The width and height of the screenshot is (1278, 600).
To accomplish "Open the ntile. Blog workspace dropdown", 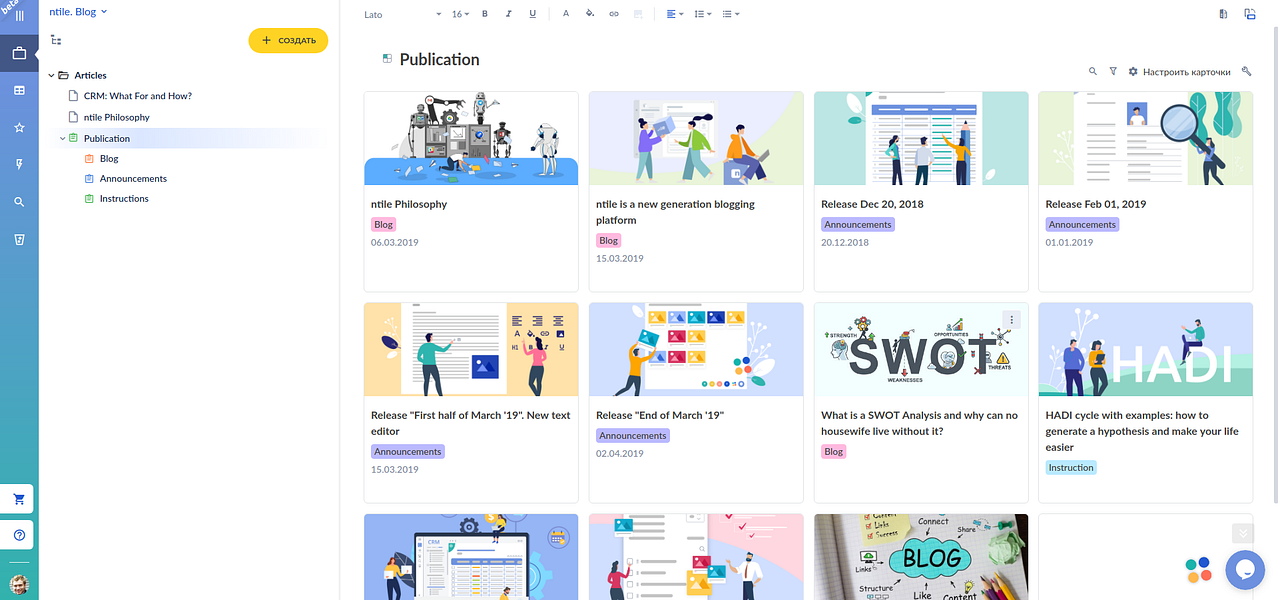I will (x=79, y=12).
